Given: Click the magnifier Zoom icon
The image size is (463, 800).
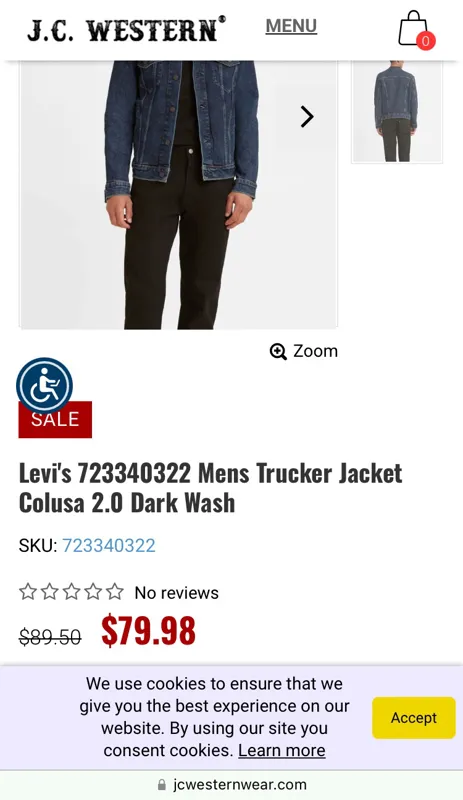Looking at the screenshot, I should 278,352.
